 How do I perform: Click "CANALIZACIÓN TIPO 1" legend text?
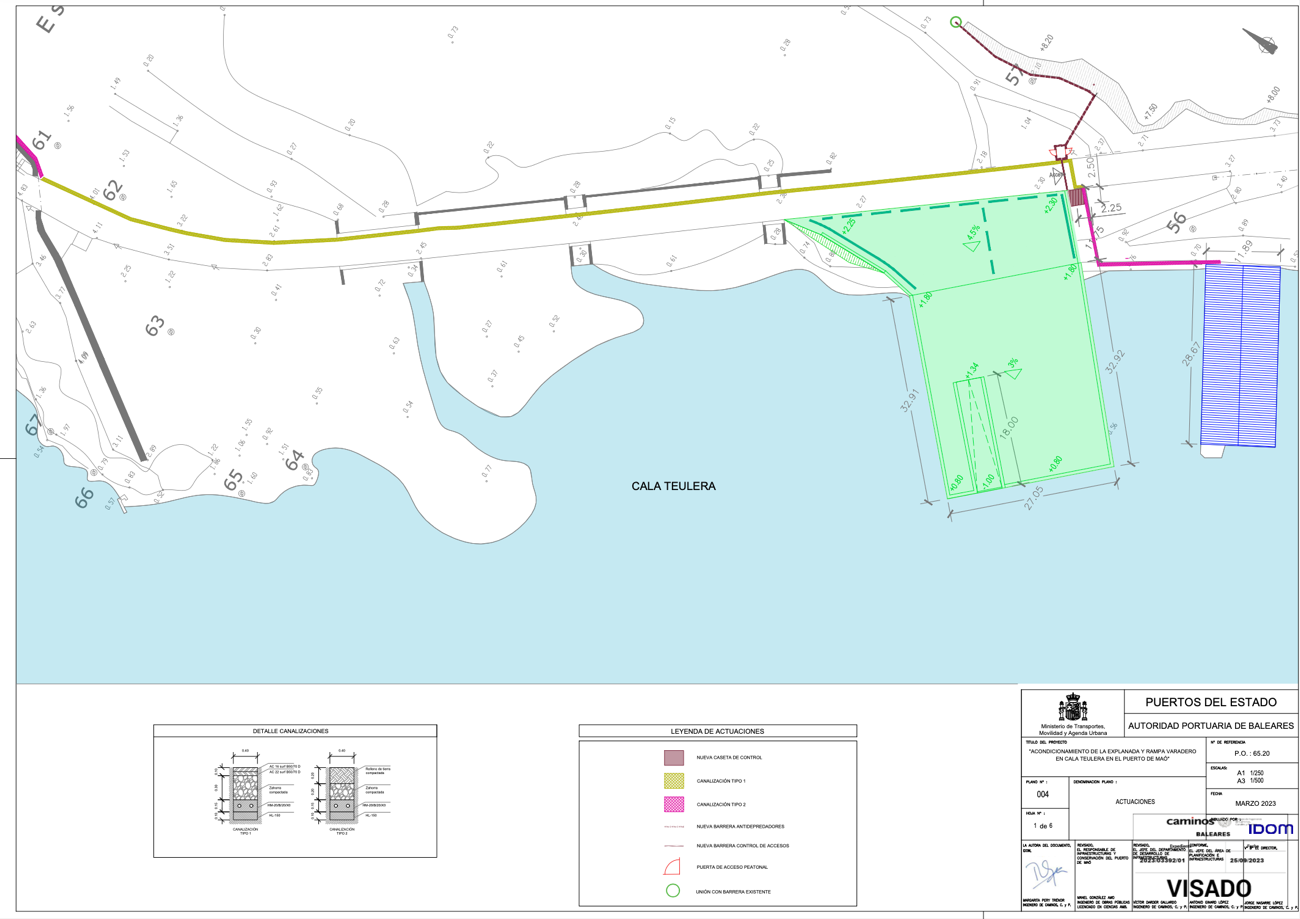(x=722, y=780)
